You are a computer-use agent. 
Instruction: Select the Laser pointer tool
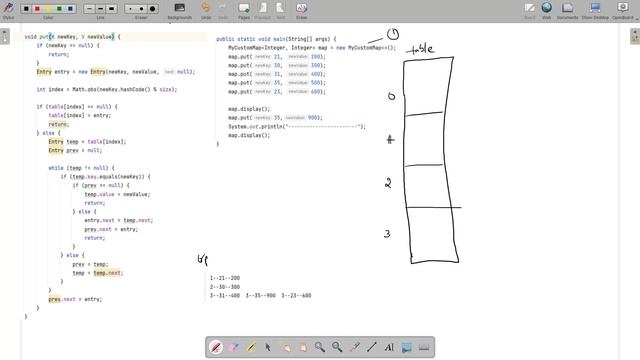[x=354, y=347]
